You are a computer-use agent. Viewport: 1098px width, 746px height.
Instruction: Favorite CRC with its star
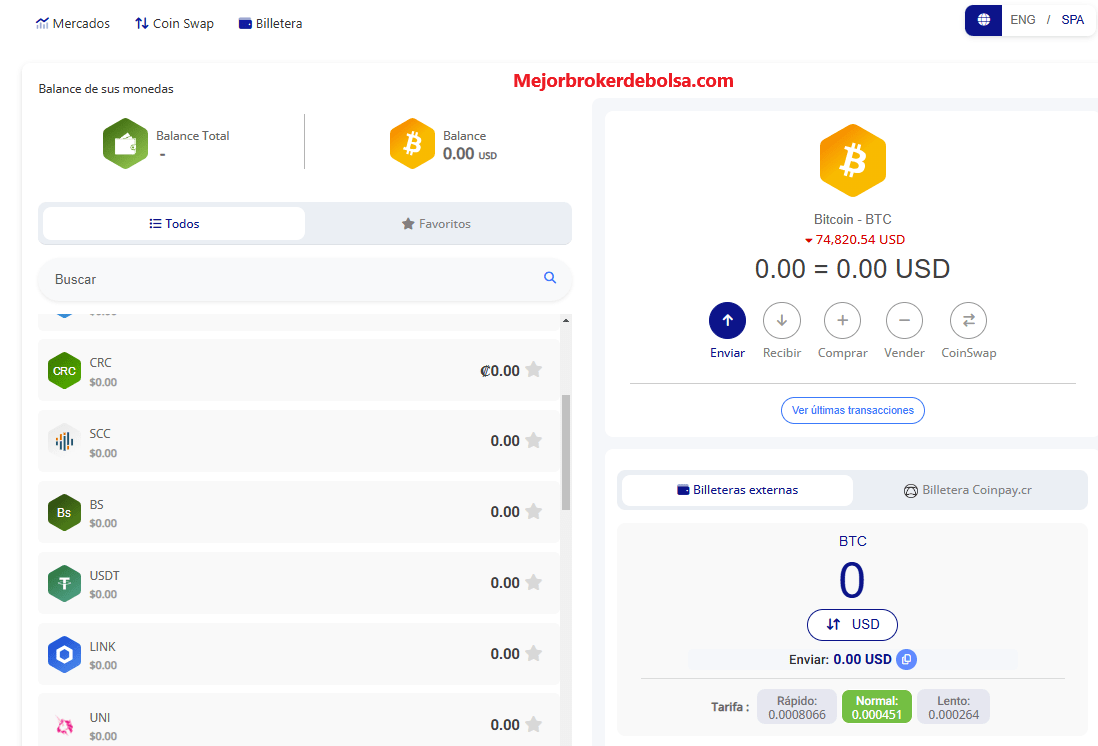(x=534, y=369)
